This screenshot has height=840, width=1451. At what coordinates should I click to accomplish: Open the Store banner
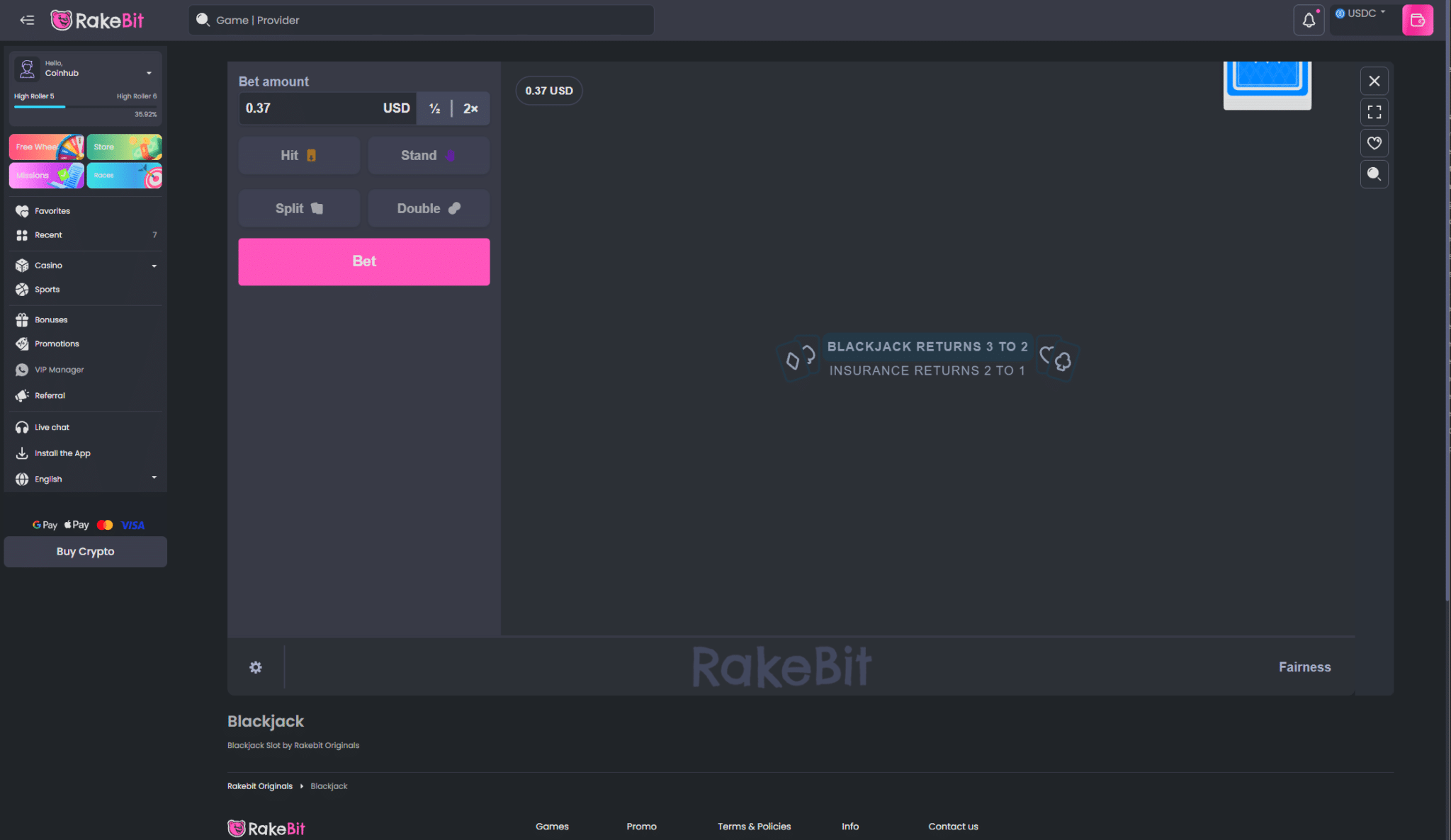click(124, 147)
